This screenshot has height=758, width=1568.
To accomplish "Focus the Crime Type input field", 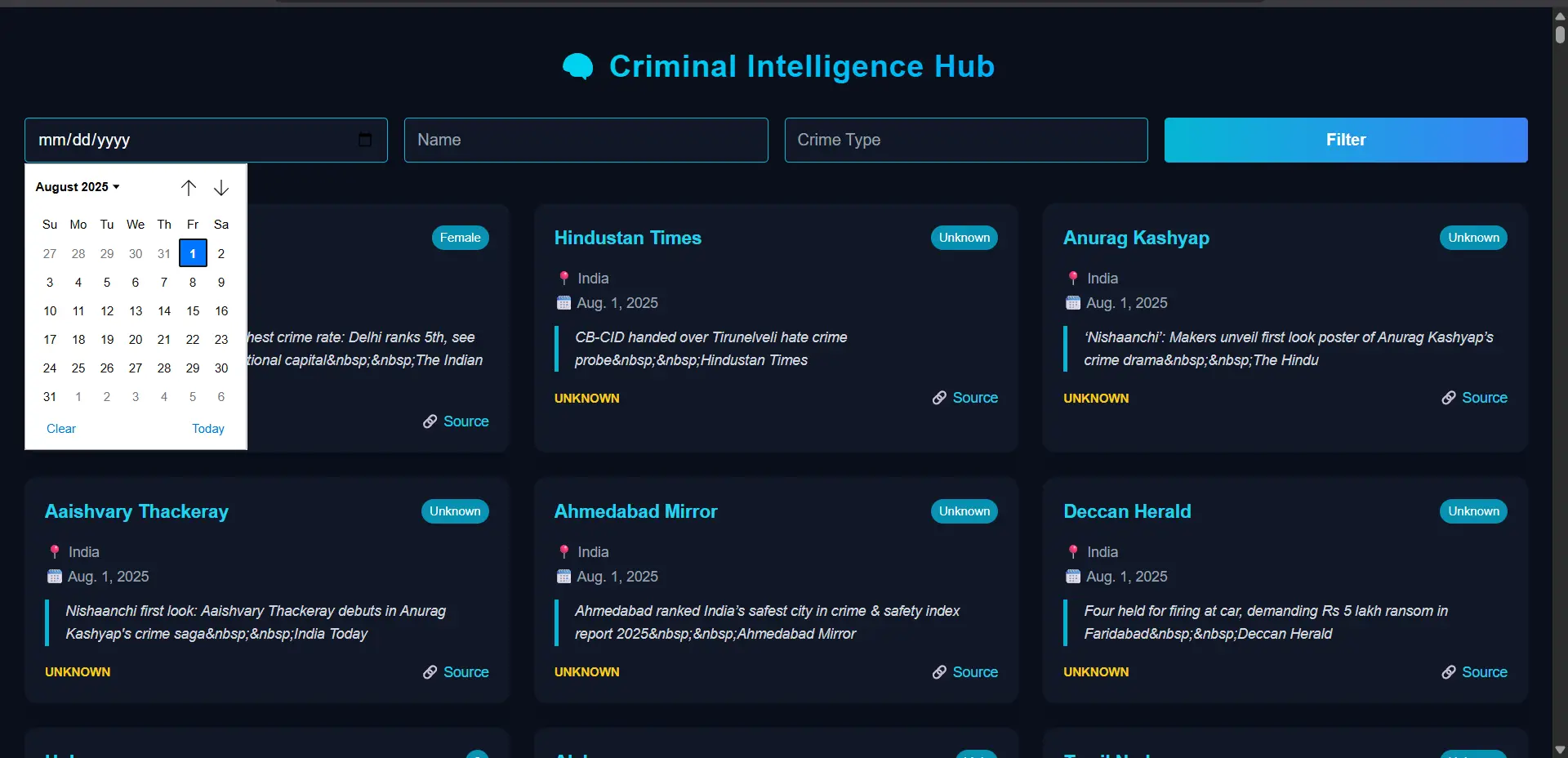I will pos(965,140).
